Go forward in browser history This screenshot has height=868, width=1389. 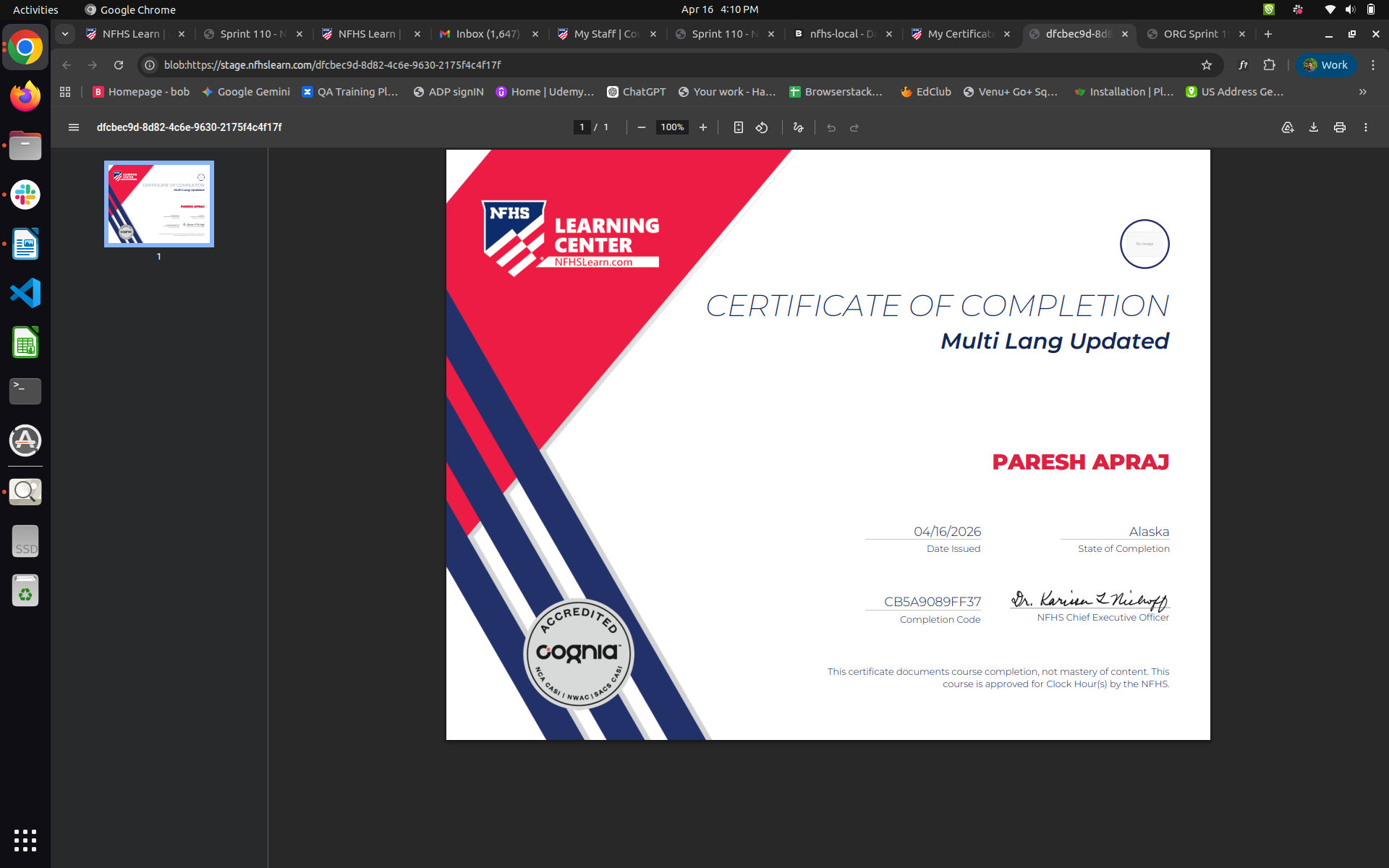click(93, 65)
